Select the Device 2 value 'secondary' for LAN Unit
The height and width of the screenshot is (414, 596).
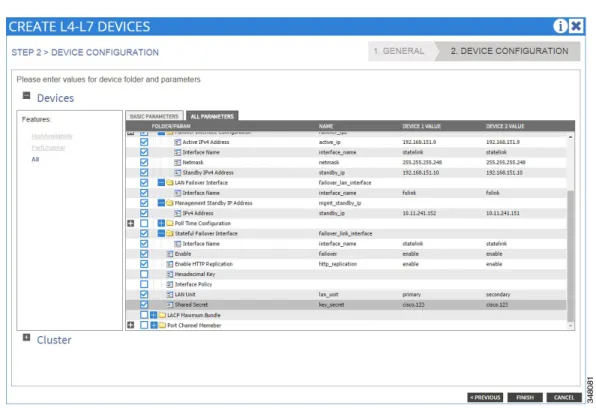[498, 295]
